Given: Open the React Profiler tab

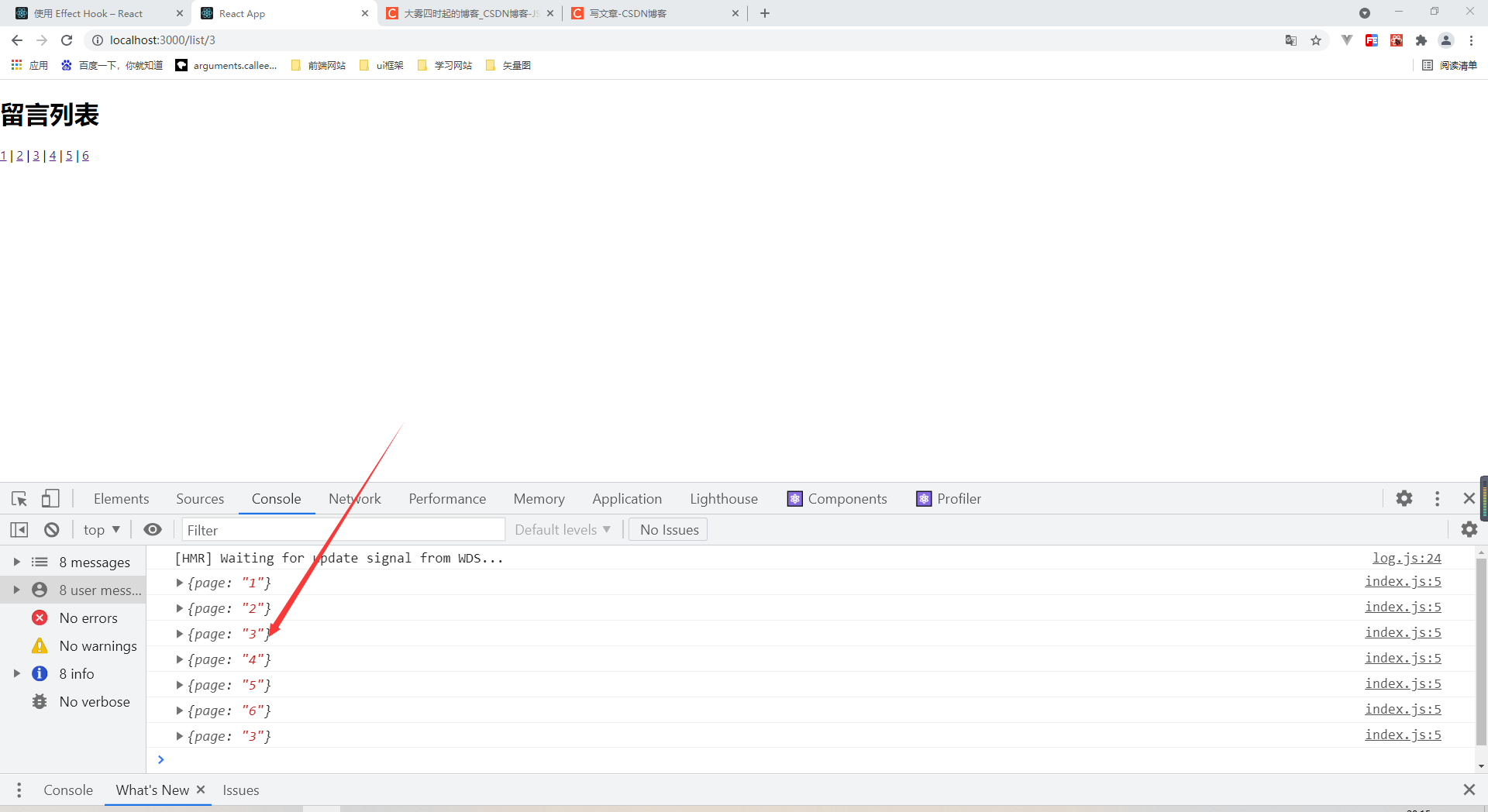Looking at the screenshot, I should 949,499.
